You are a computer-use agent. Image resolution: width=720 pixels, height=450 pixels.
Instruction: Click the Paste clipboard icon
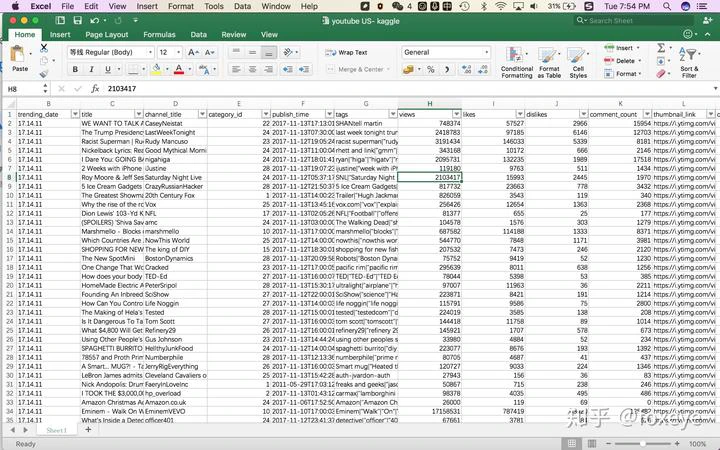click(18, 55)
